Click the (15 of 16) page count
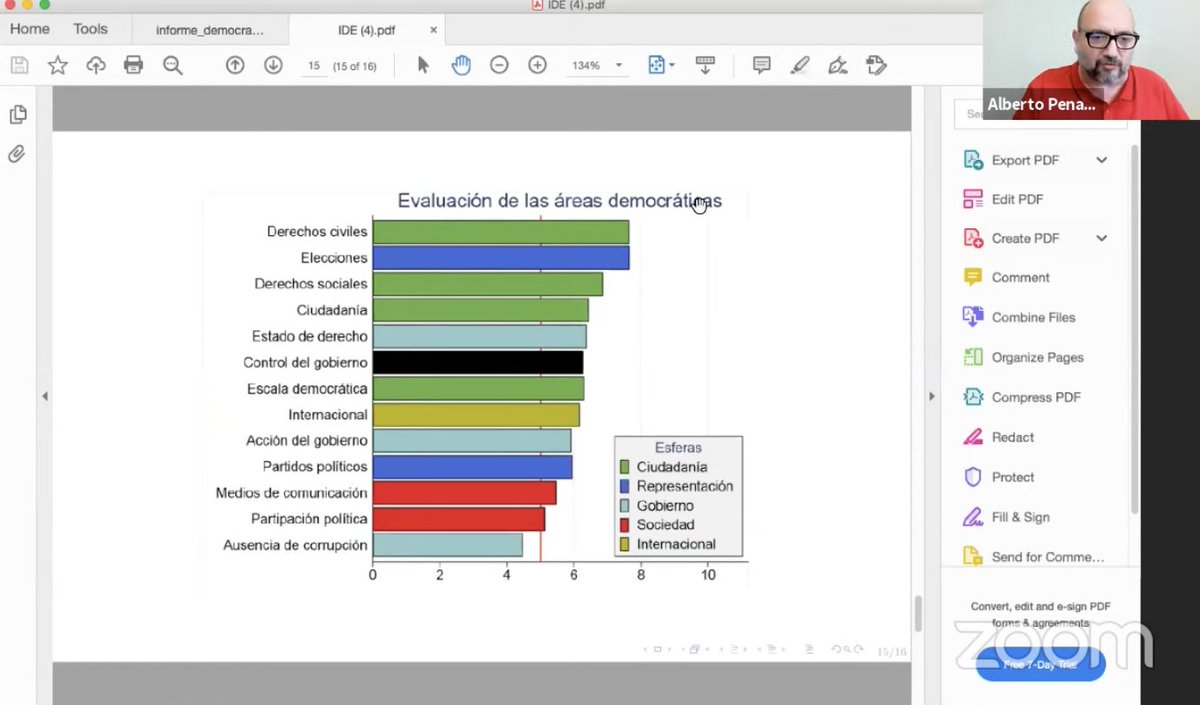This screenshot has height=705, width=1200. 355,65
